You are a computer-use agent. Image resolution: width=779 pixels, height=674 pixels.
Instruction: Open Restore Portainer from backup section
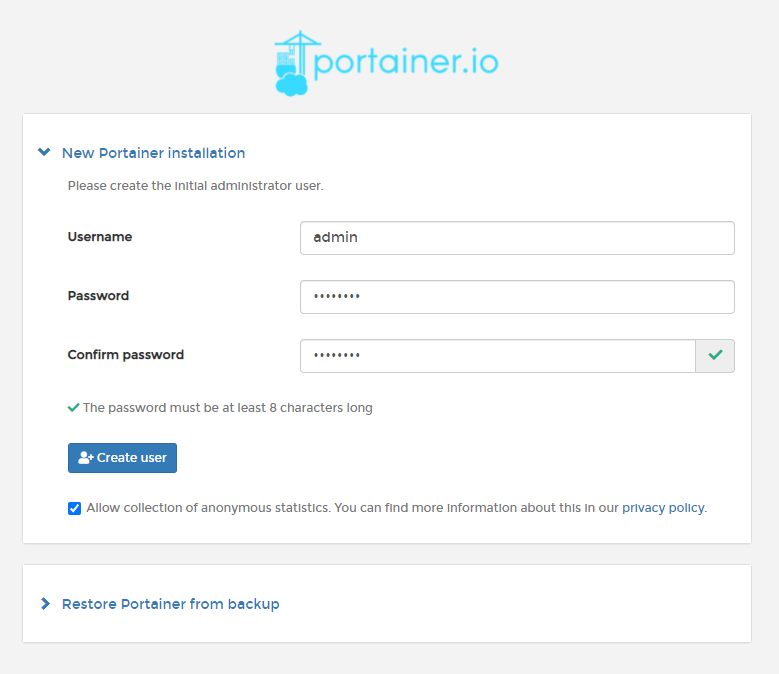pos(170,604)
